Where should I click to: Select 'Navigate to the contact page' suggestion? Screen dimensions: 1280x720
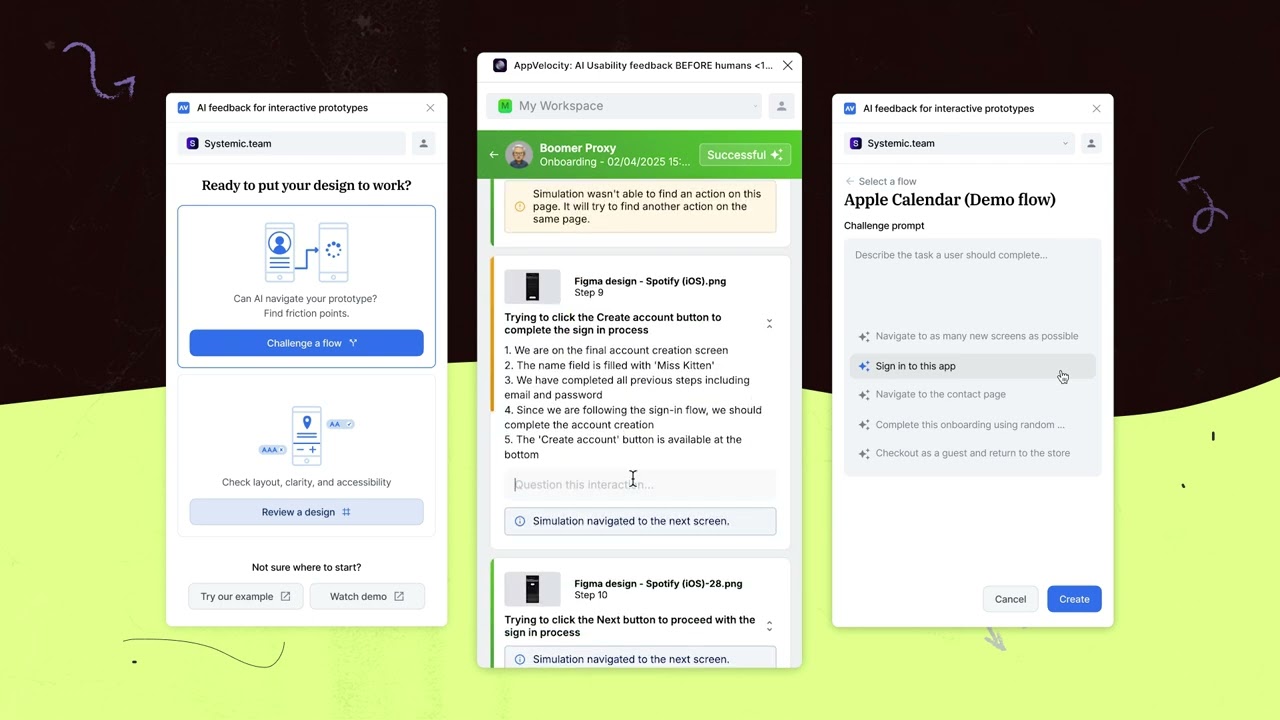click(x=972, y=395)
